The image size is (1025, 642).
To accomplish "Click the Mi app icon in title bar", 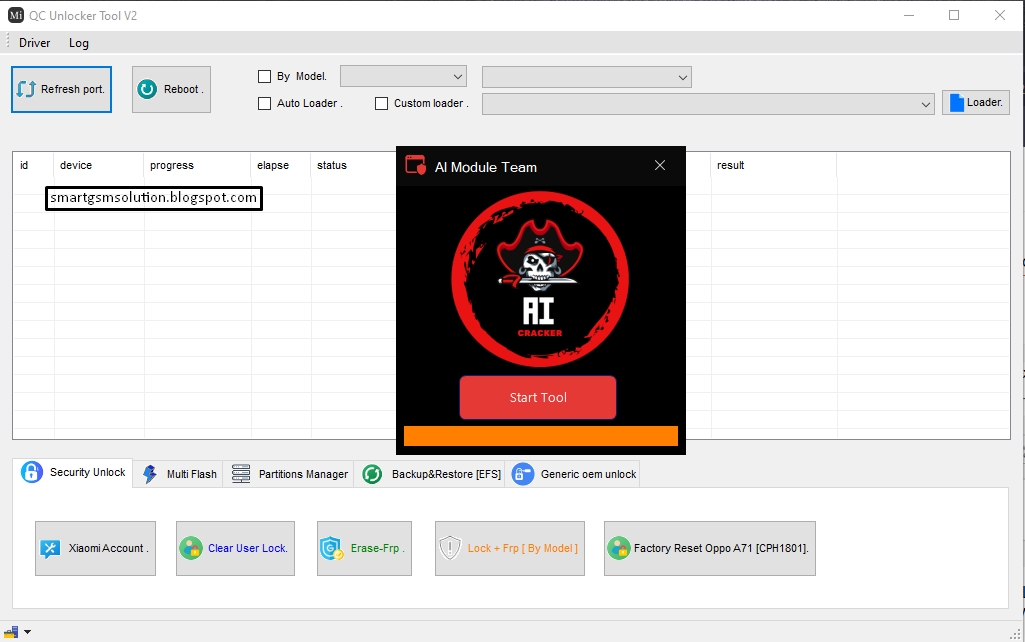I will point(16,15).
